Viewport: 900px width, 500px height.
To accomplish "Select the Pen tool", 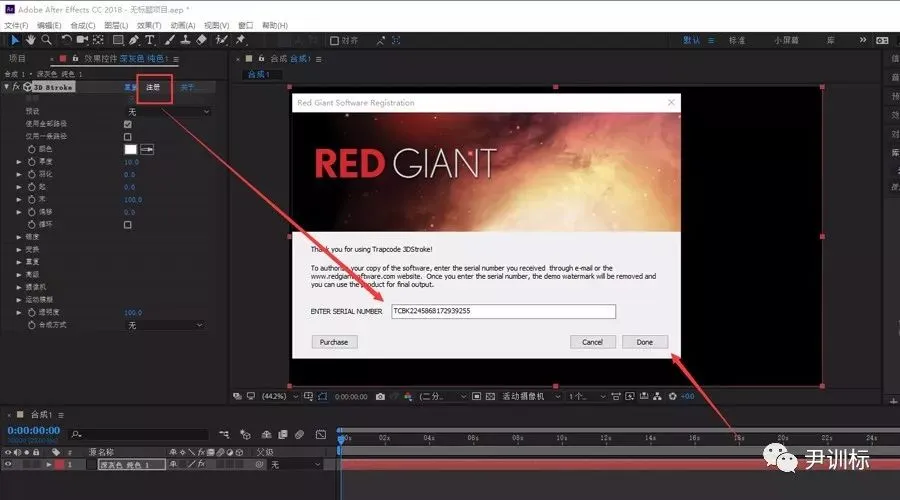I will [x=134, y=40].
